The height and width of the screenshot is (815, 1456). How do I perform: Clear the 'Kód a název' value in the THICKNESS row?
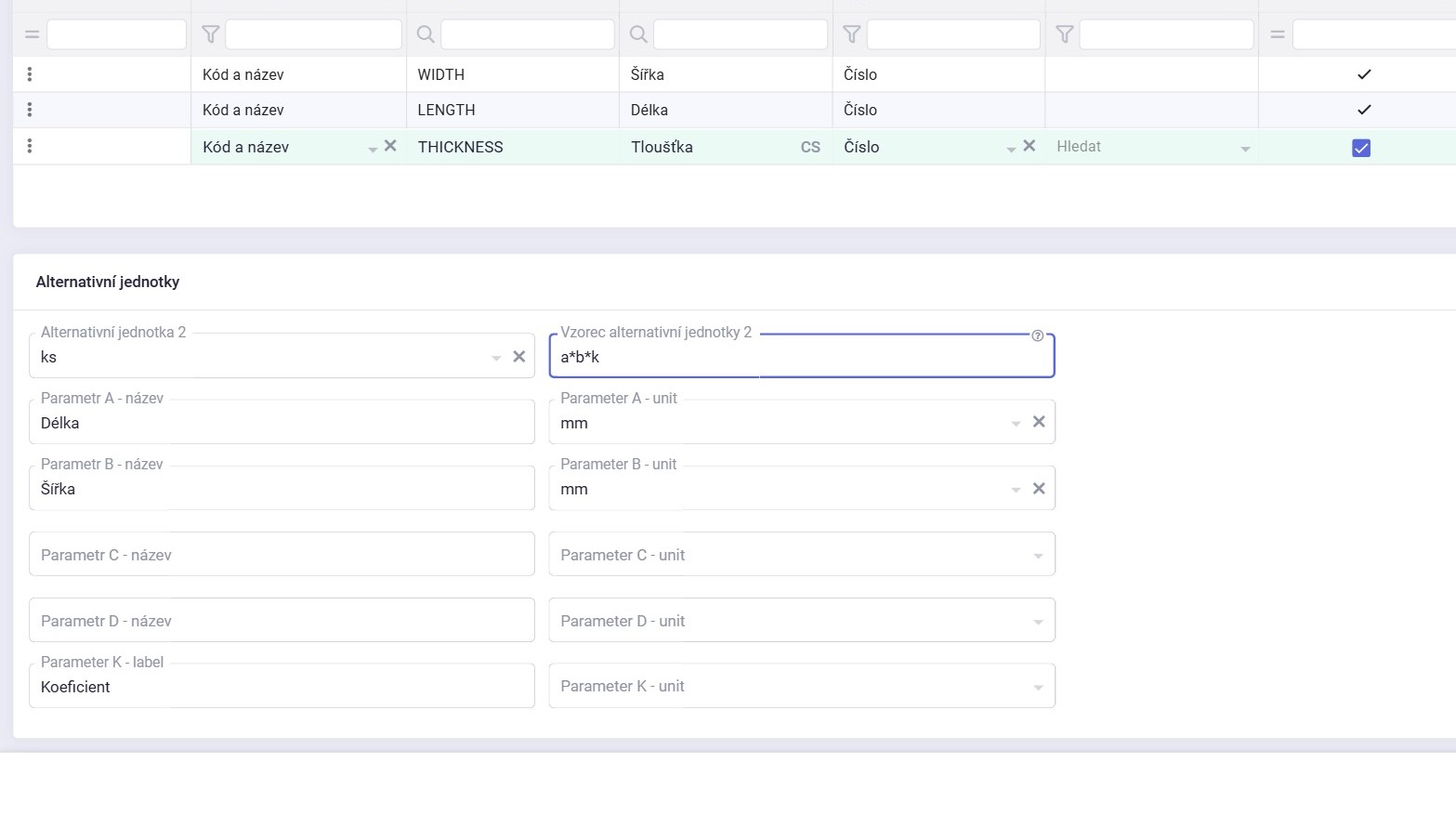coord(390,146)
